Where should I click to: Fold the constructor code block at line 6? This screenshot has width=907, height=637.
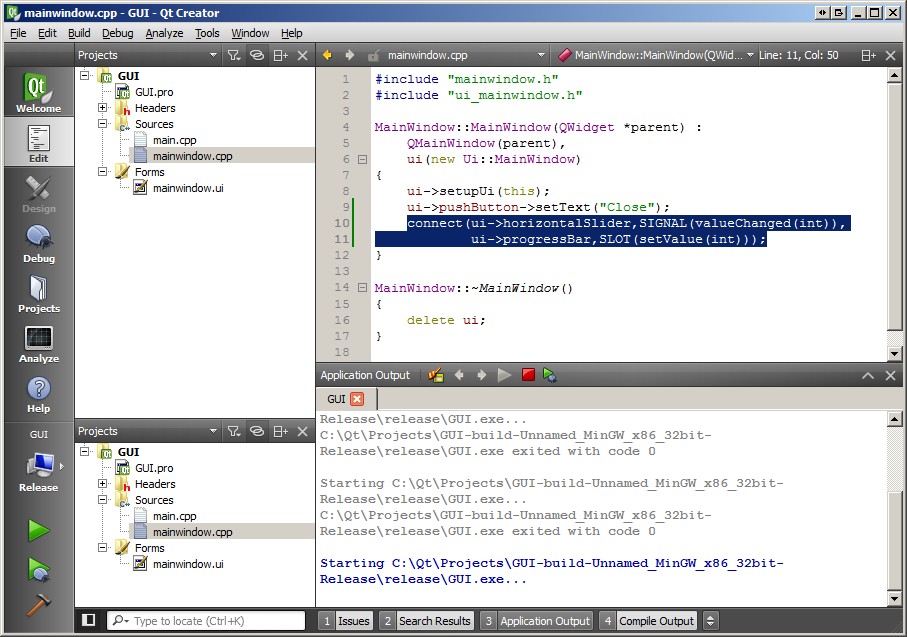point(362,159)
